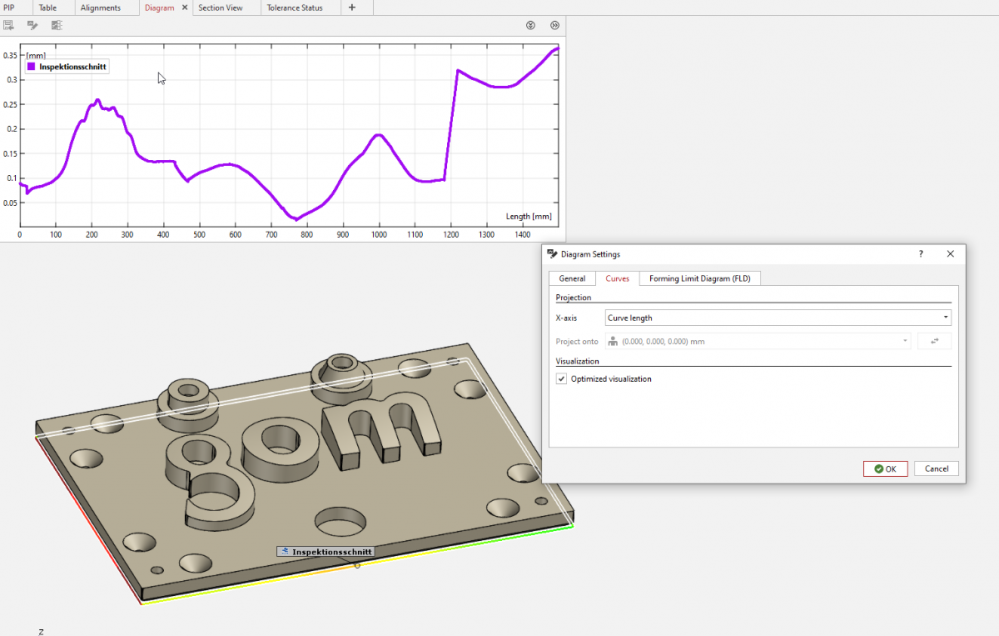
Task: Open the Forming Limit Diagram (FLD) tab
Action: [x=699, y=278]
